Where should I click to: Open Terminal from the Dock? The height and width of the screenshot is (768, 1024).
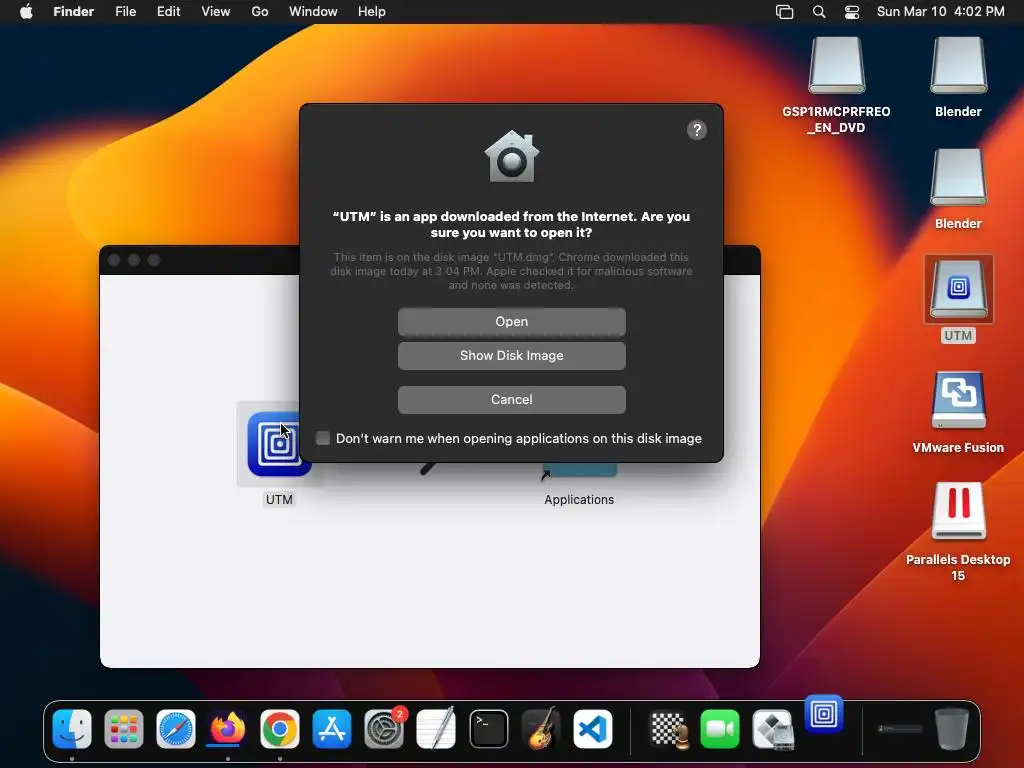488,729
